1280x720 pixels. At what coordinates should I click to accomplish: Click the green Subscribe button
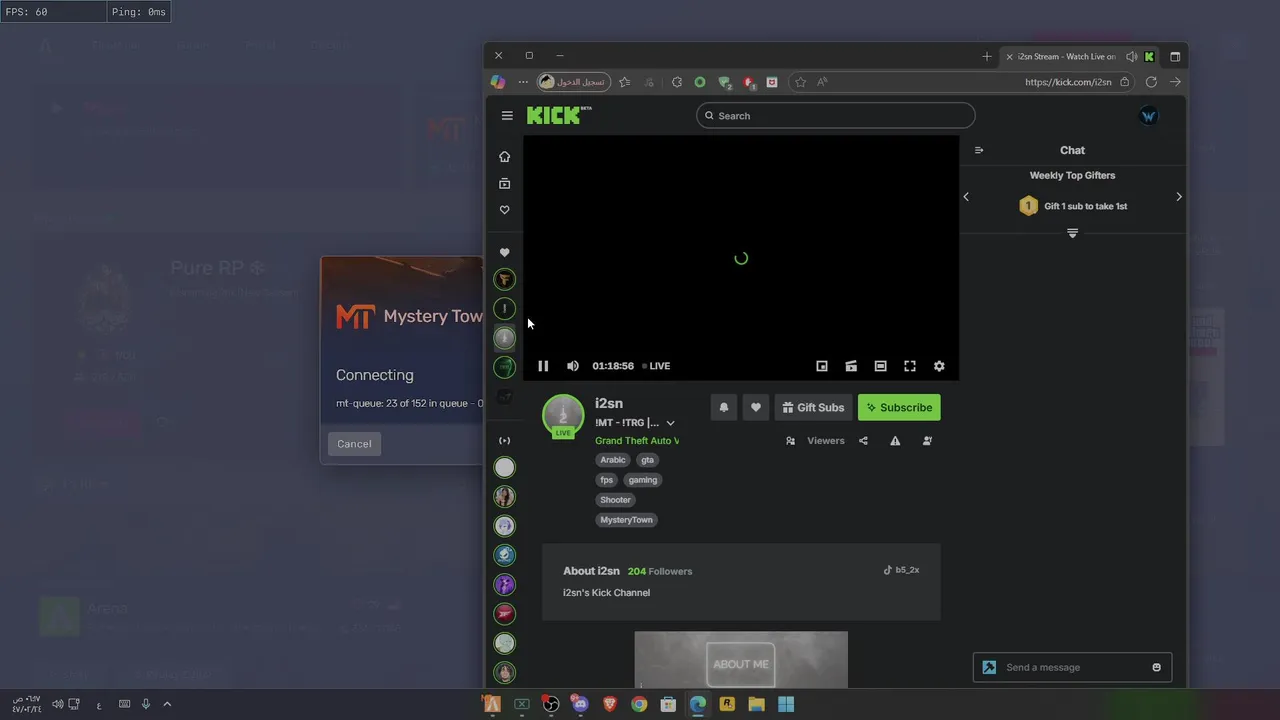click(899, 407)
